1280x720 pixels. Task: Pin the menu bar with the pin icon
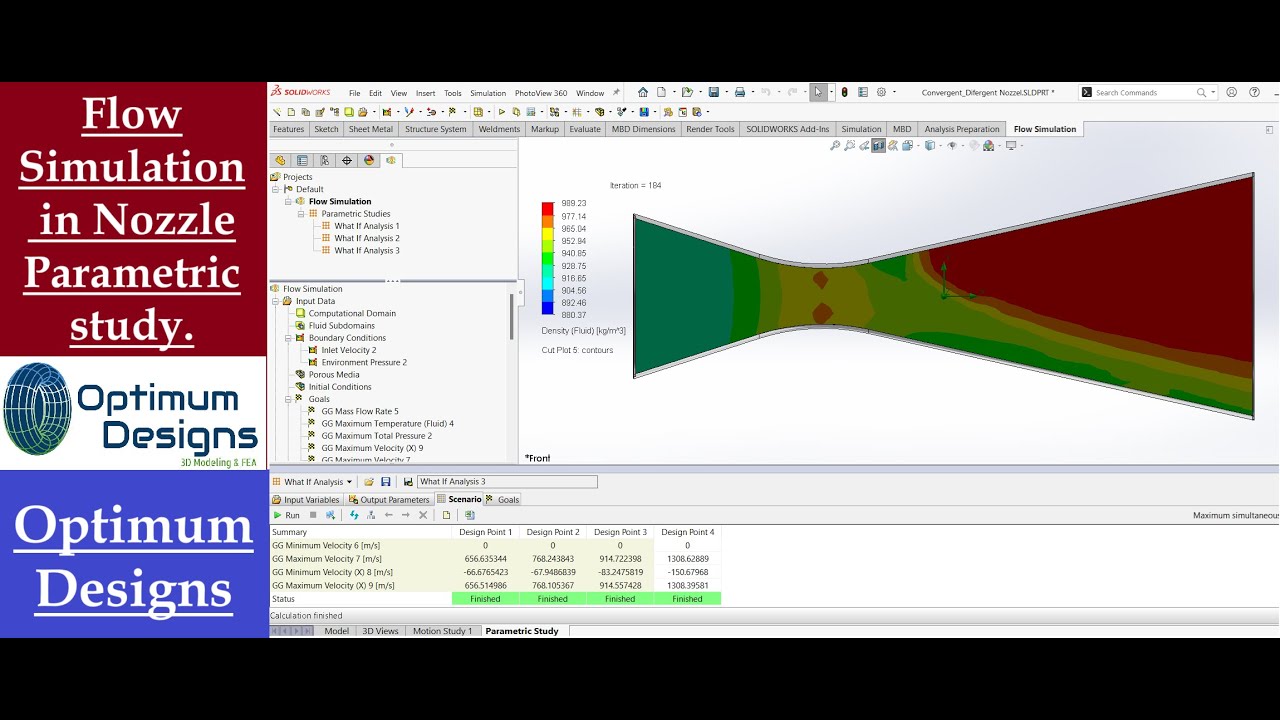[x=616, y=93]
